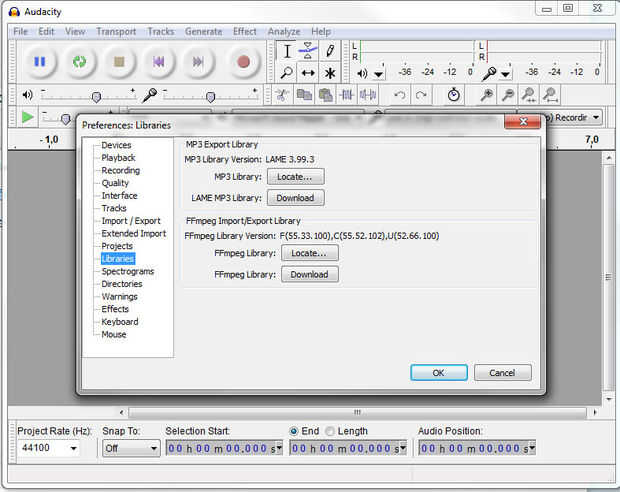Image resolution: width=620 pixels, height=492 pixels.
Task: Click the Fit Project zoom icon
Action: (550, 95)
